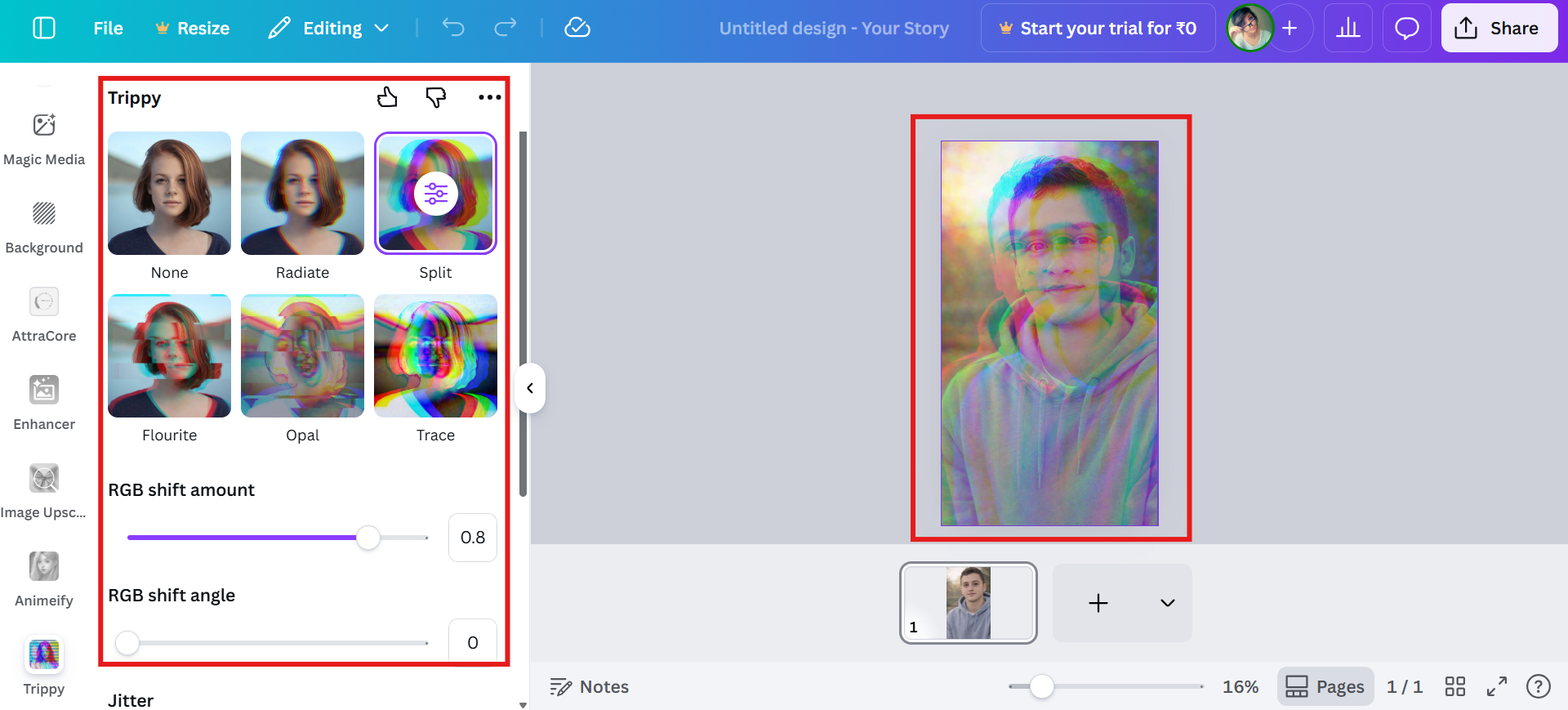This screenshot has width=1568, height=710.
Task: Toggle the side panel menu icon
Action: coord(44,29)
